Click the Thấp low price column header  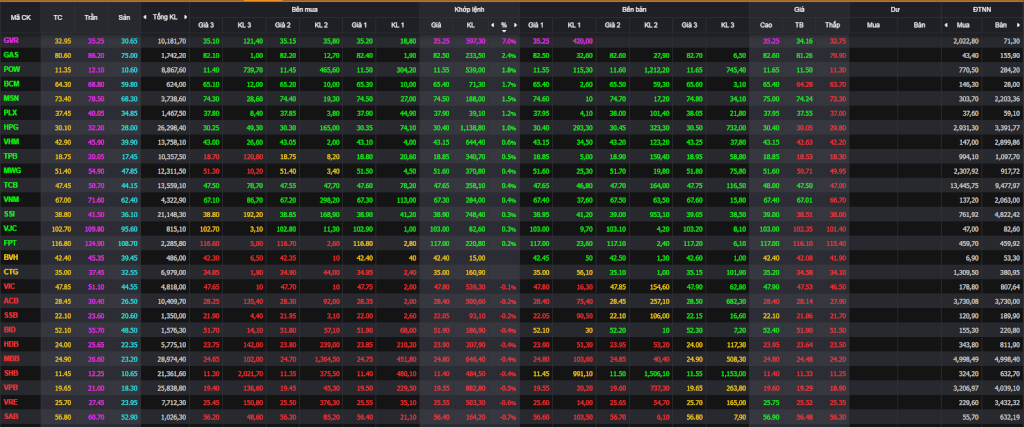[832, 25]
